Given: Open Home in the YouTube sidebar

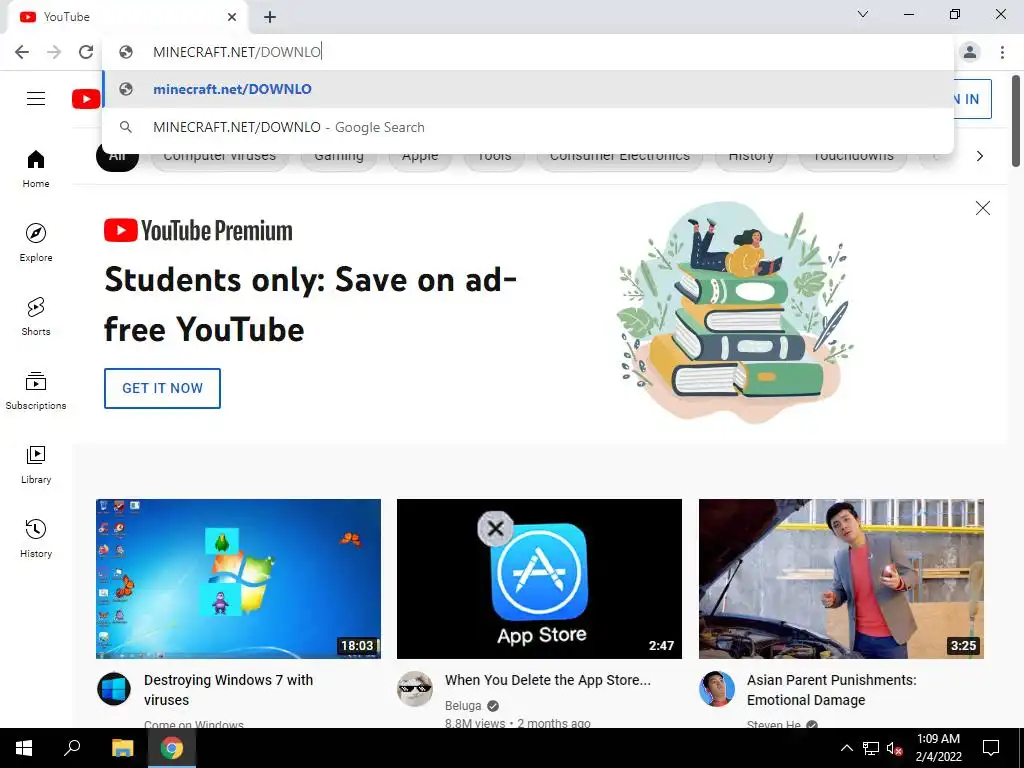Looking at the screenshot, I should pyautogui.click(x=36, y=169).
